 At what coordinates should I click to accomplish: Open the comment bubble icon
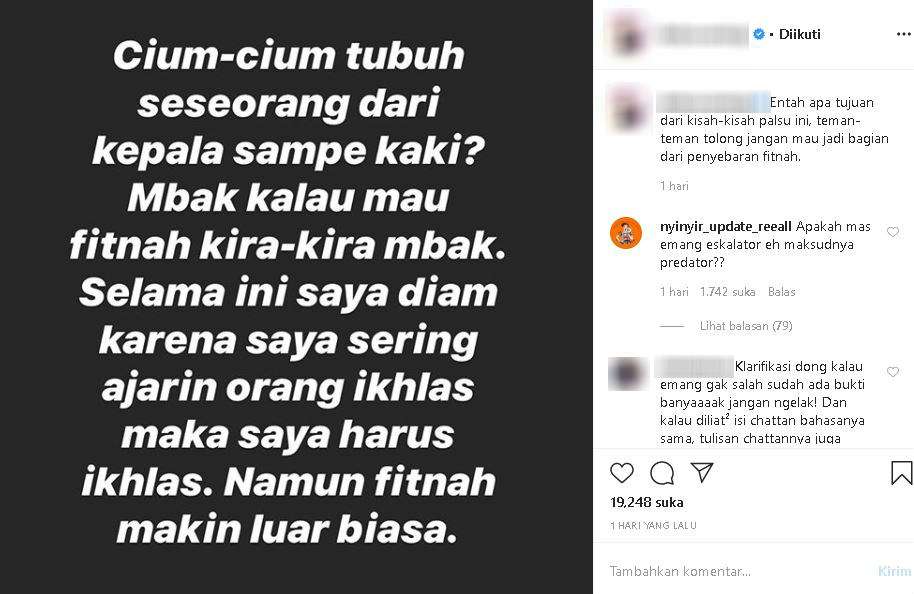click(662, 473)
